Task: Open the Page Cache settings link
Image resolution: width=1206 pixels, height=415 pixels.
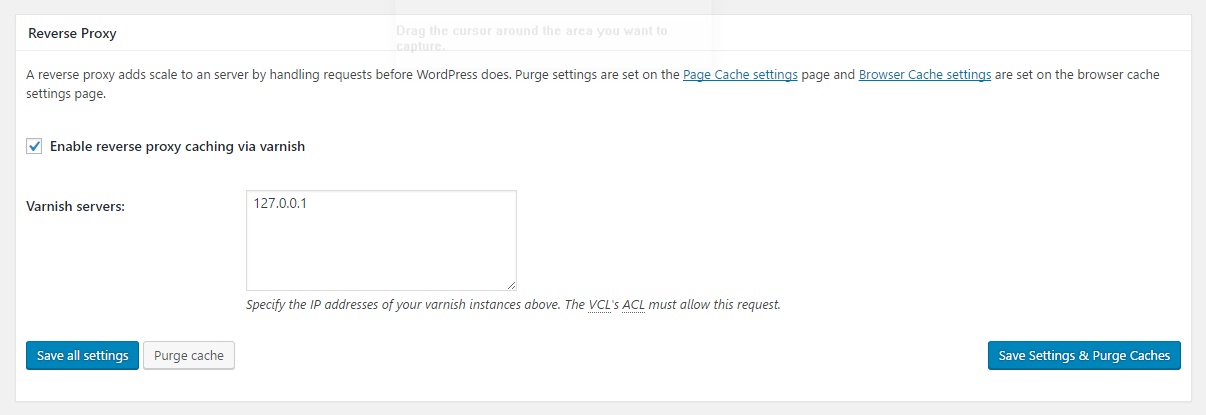Action: (740, 75)
